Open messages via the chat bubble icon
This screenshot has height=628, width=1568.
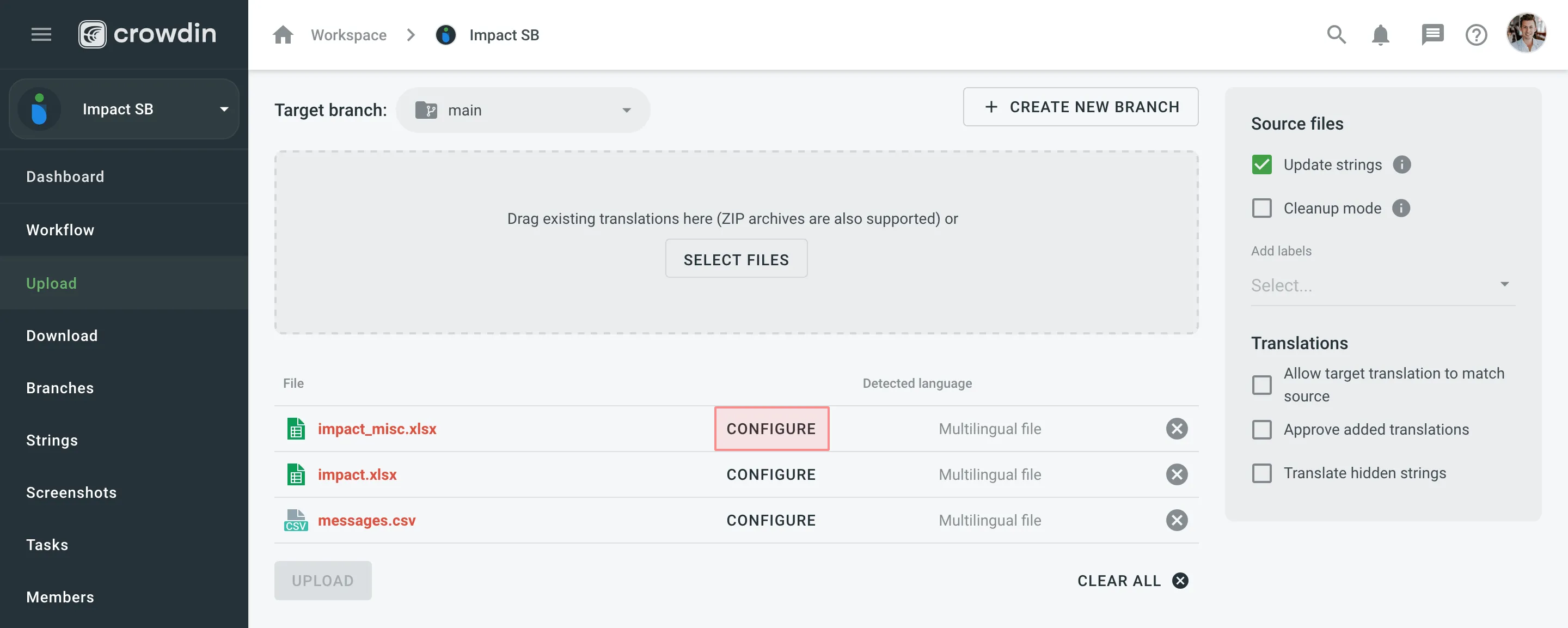[1433, 35]
